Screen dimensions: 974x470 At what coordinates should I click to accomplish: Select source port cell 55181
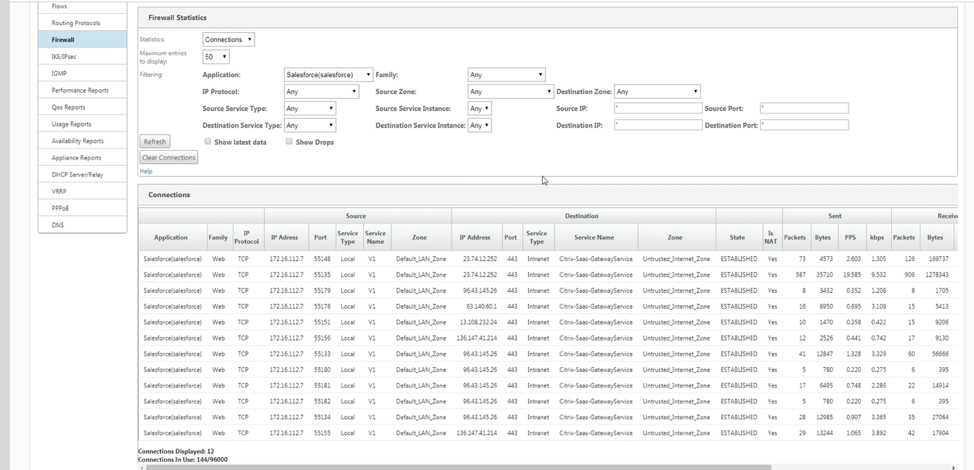322,385
